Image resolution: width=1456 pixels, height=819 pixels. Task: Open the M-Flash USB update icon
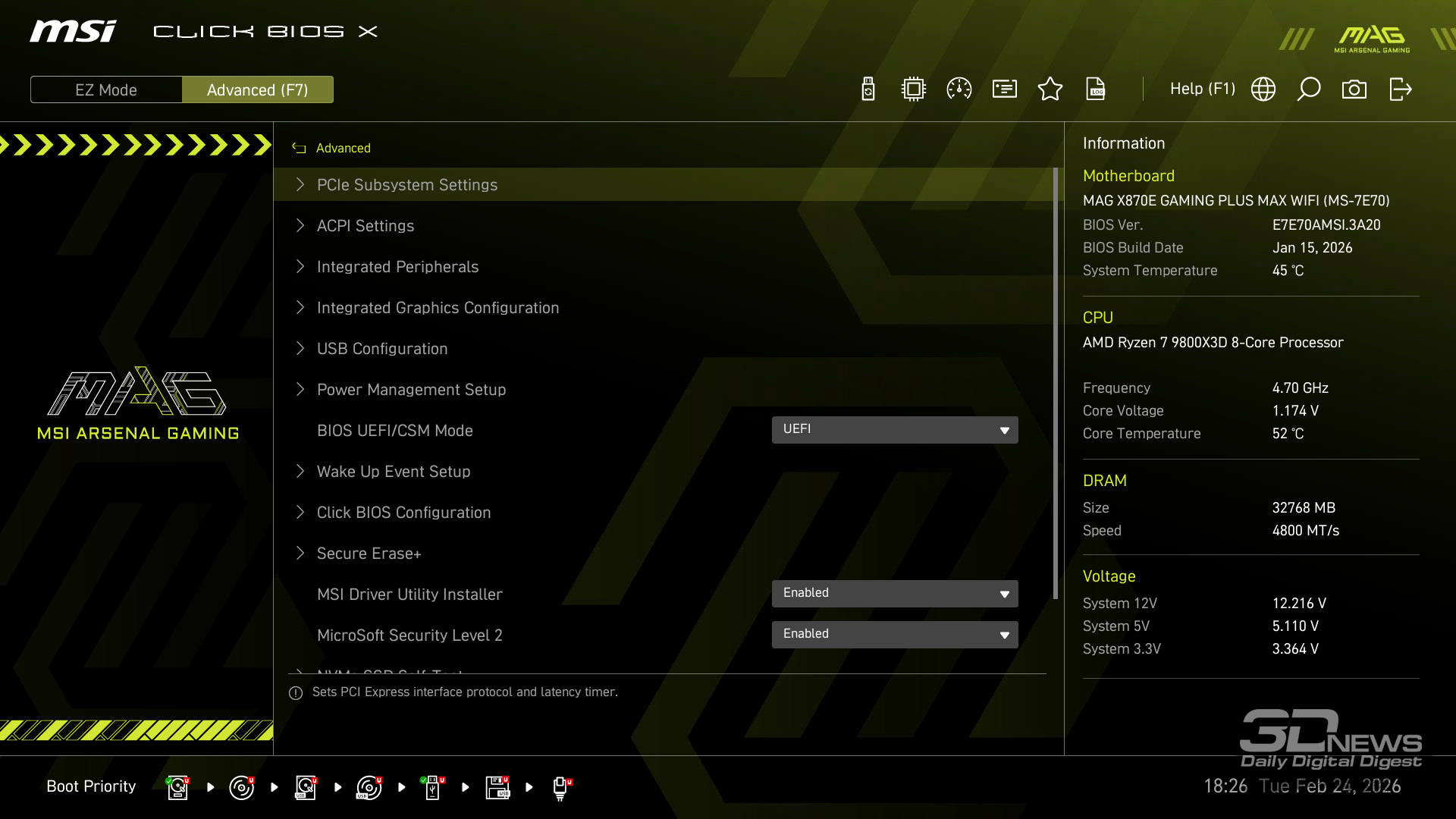click(868, 89)
